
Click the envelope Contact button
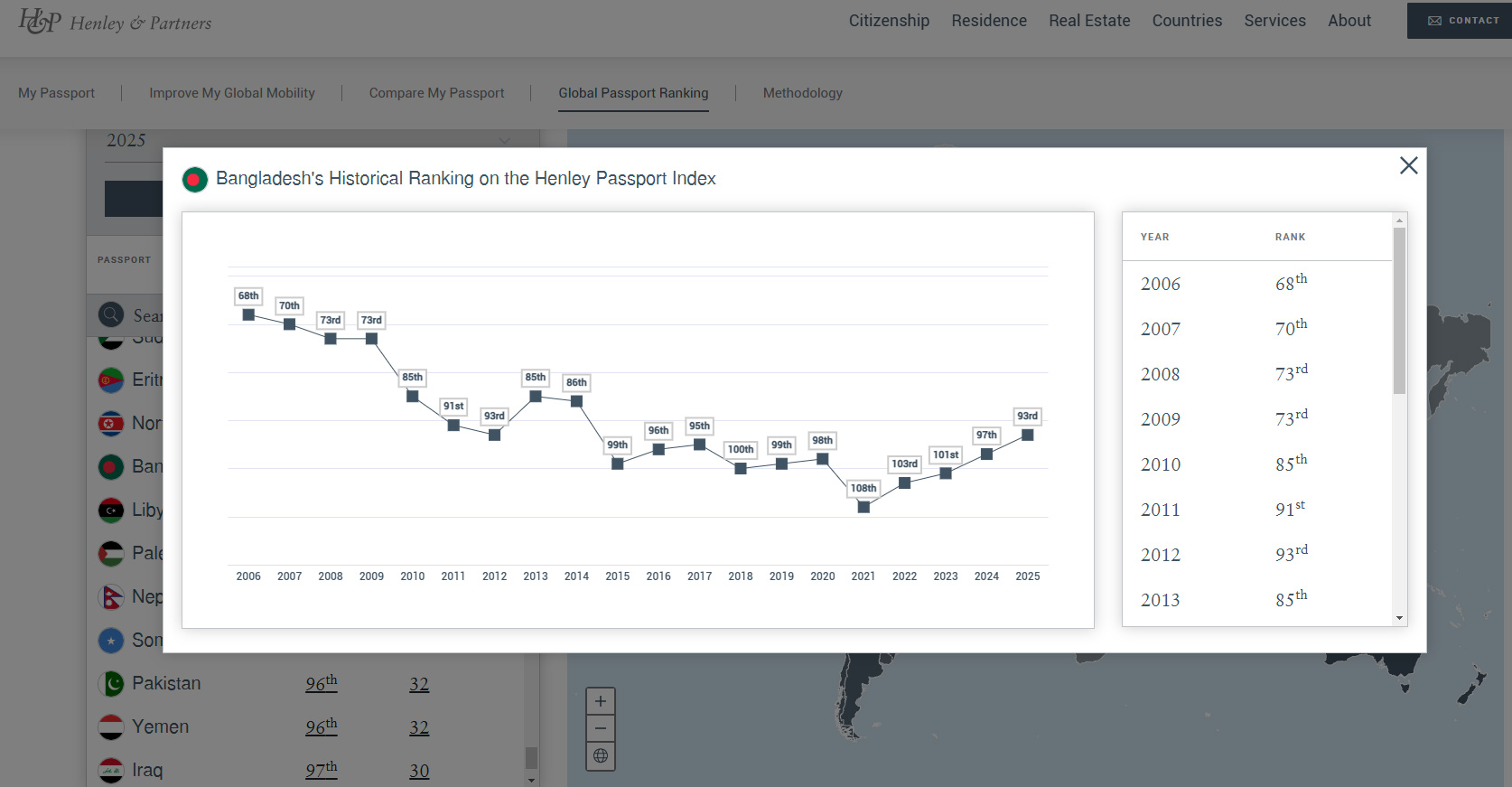click(x=1461, y=20)
